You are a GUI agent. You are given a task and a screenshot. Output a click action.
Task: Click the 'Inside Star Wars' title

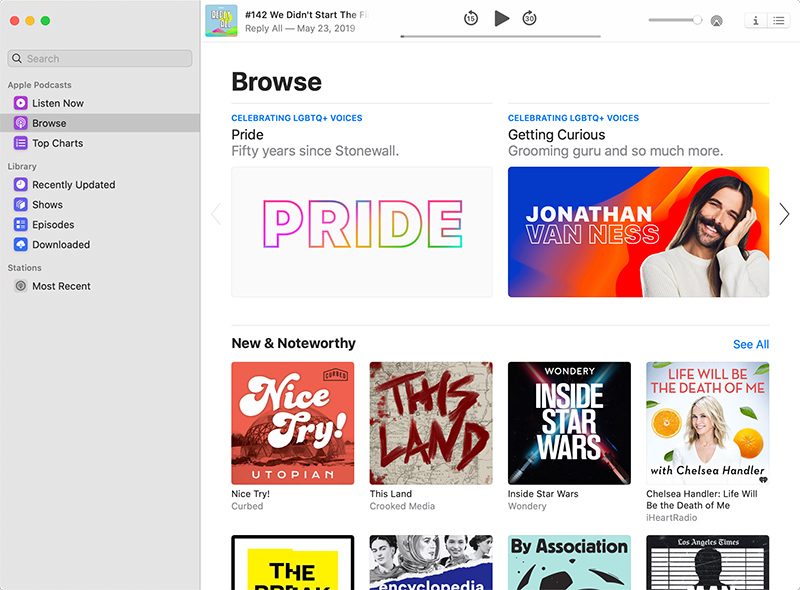click(x=543, y=494)
